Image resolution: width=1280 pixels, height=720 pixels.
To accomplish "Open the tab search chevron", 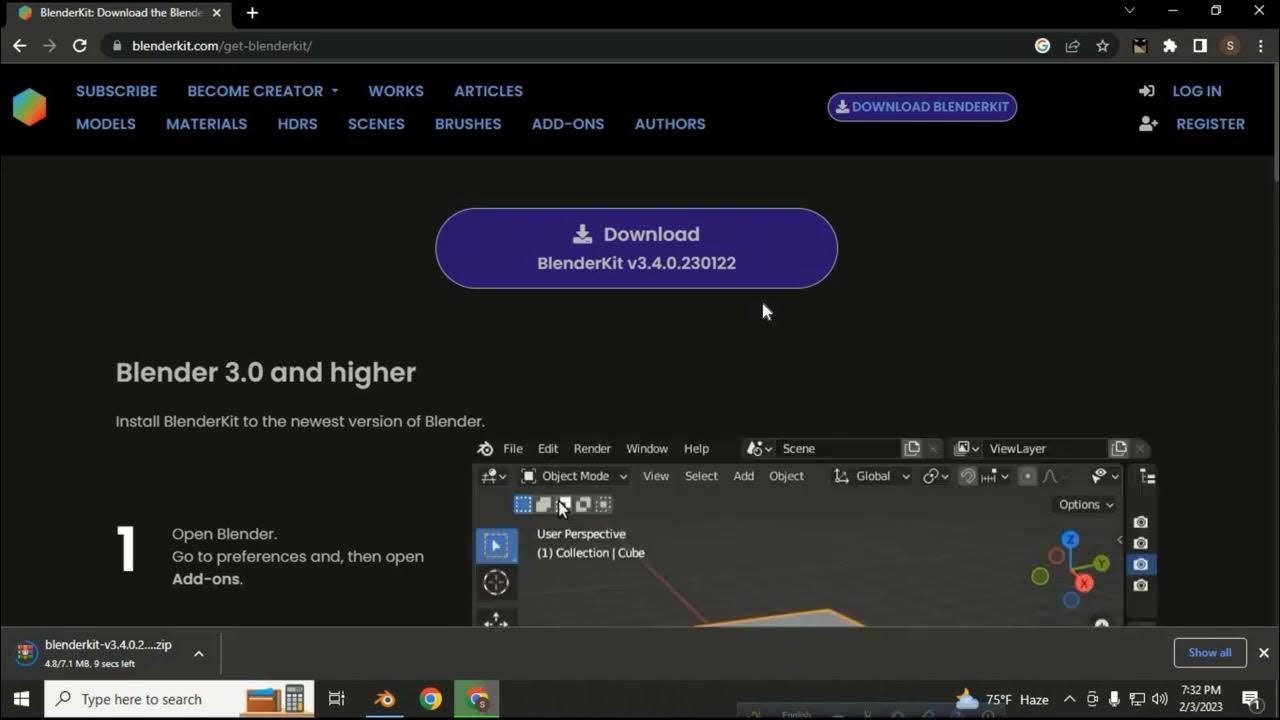I will 1130,11.
